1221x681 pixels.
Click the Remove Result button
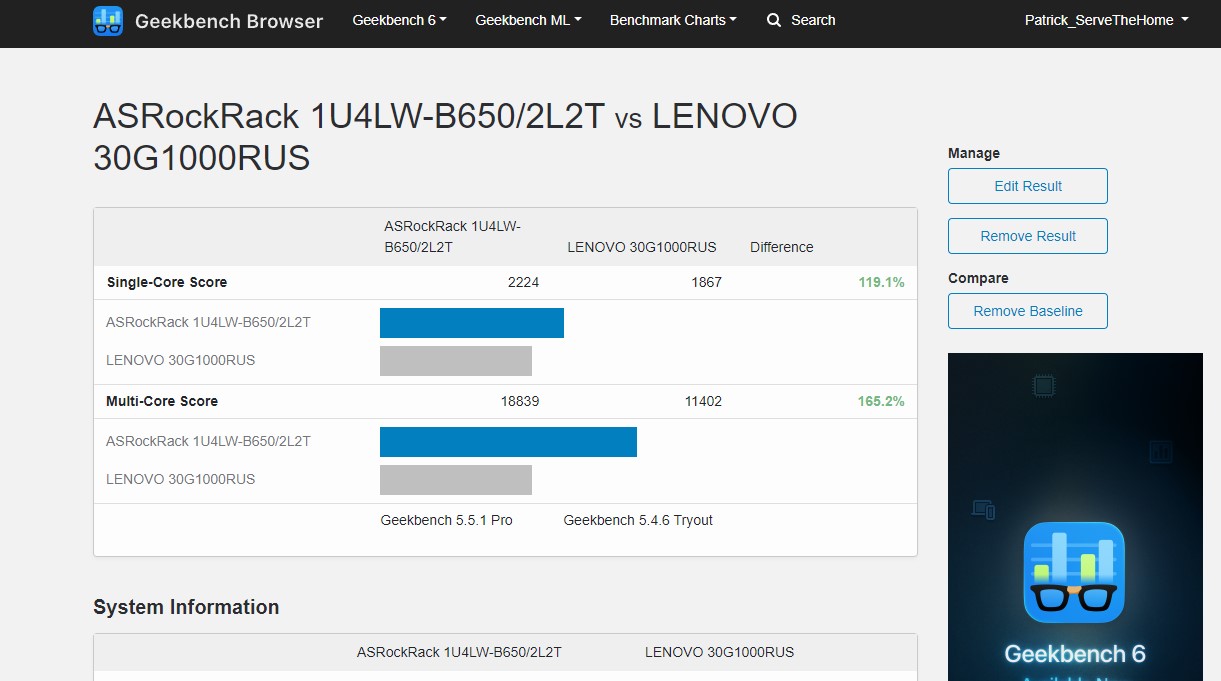click(x=1027, y=236)
